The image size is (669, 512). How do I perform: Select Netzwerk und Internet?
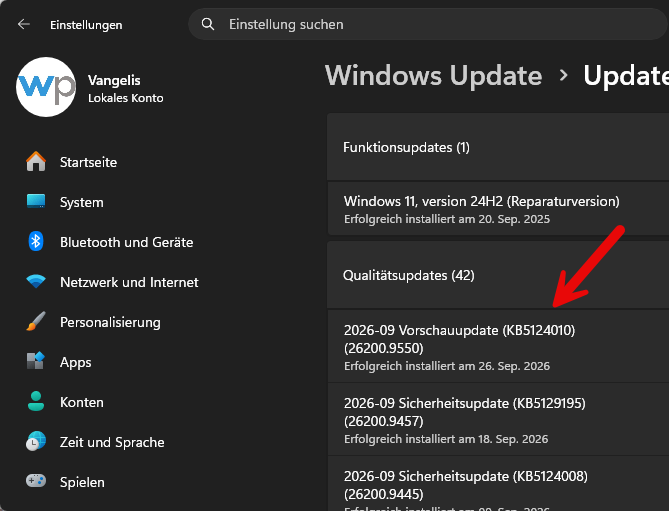coord(129,282)
